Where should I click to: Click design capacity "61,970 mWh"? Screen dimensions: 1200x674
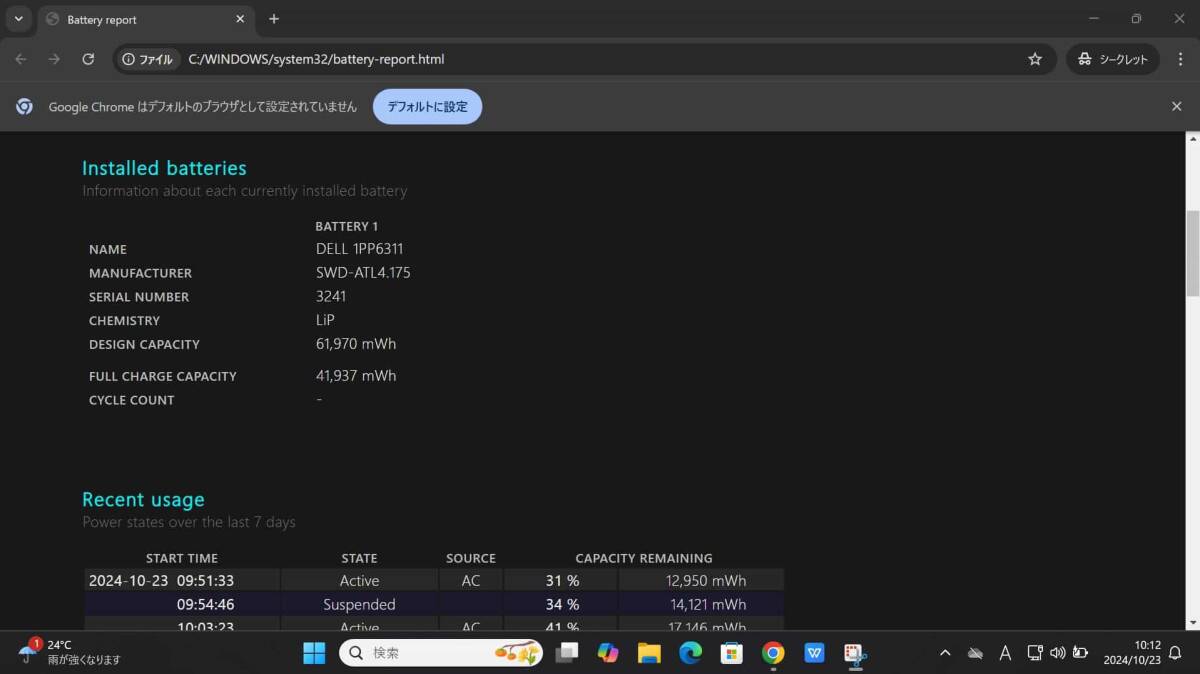(x=356, y=344)
